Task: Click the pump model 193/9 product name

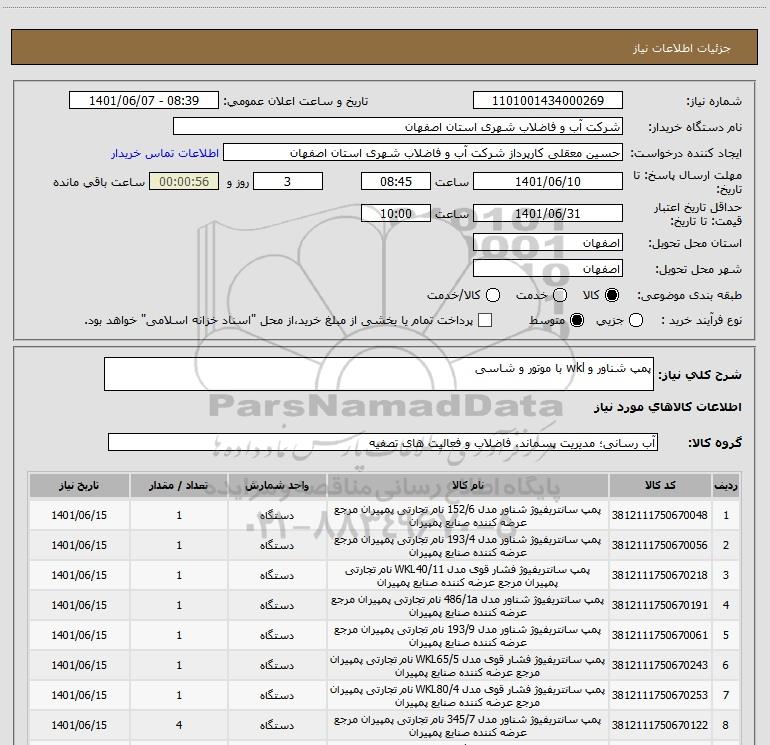Action: (468, 635)
